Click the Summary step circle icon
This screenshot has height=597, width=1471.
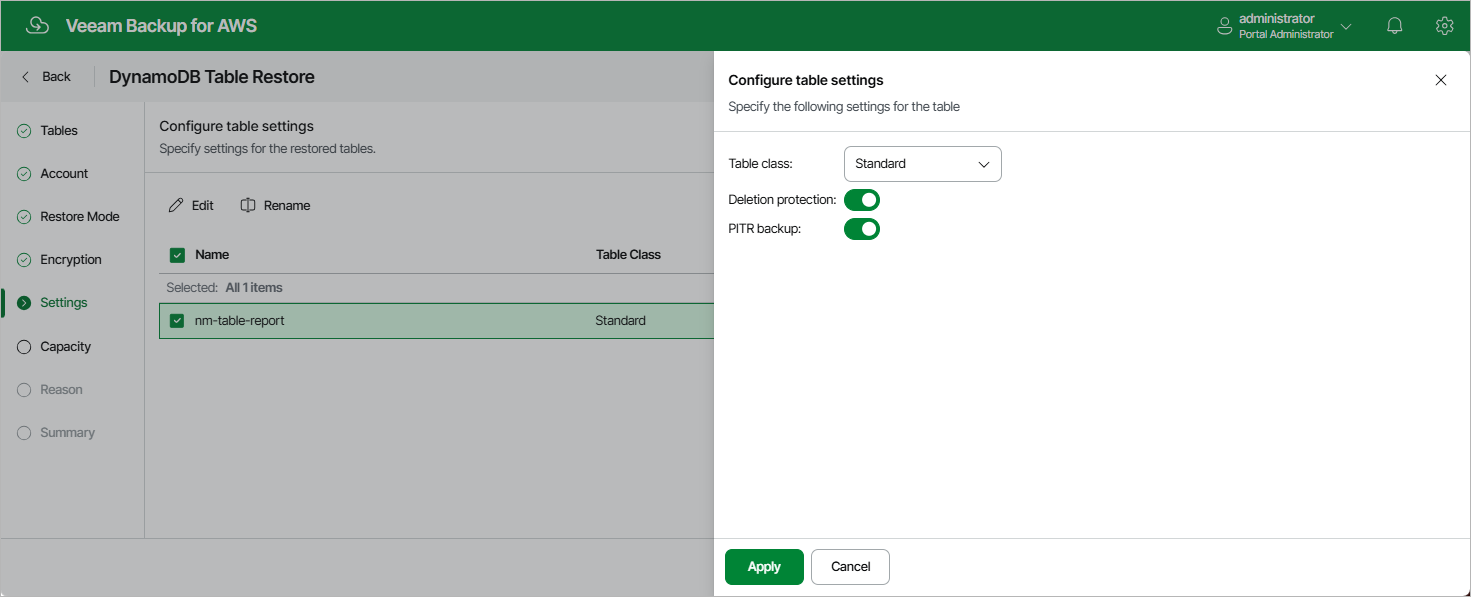[x=24, y=433]
